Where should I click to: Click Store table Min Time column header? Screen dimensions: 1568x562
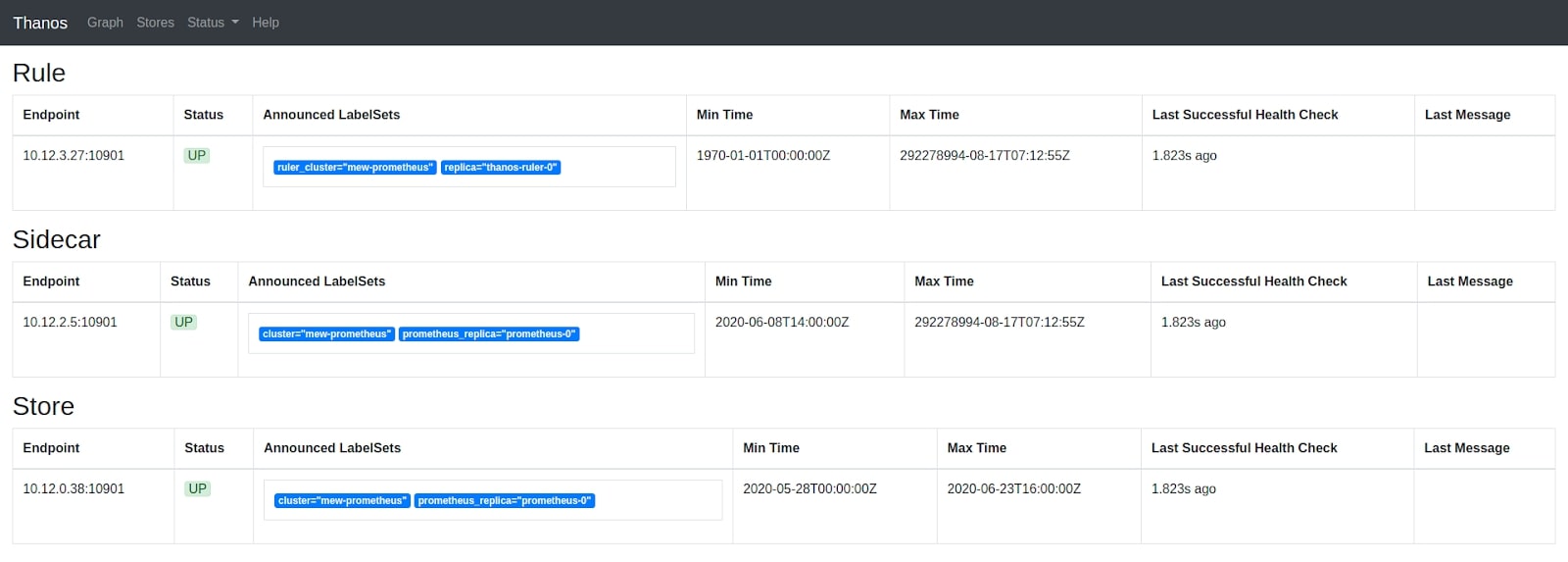pos(771,448)
